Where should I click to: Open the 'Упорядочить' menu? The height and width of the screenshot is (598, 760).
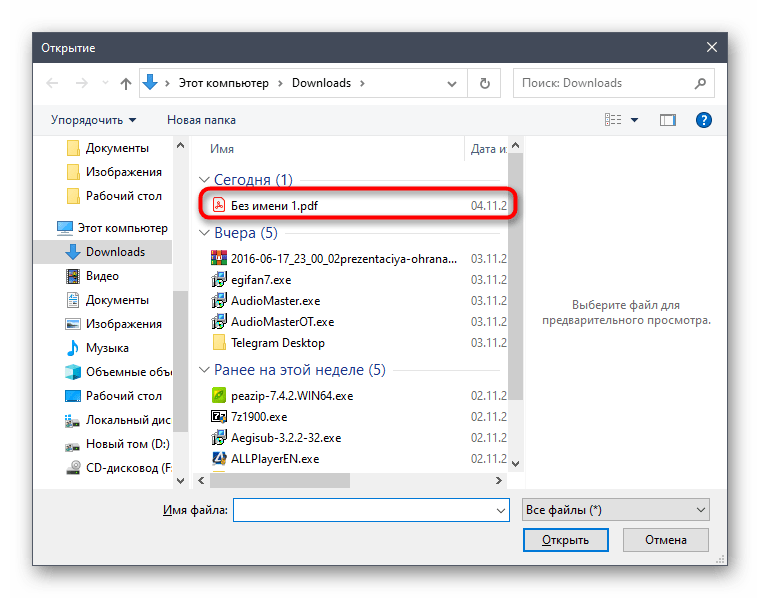94,120
